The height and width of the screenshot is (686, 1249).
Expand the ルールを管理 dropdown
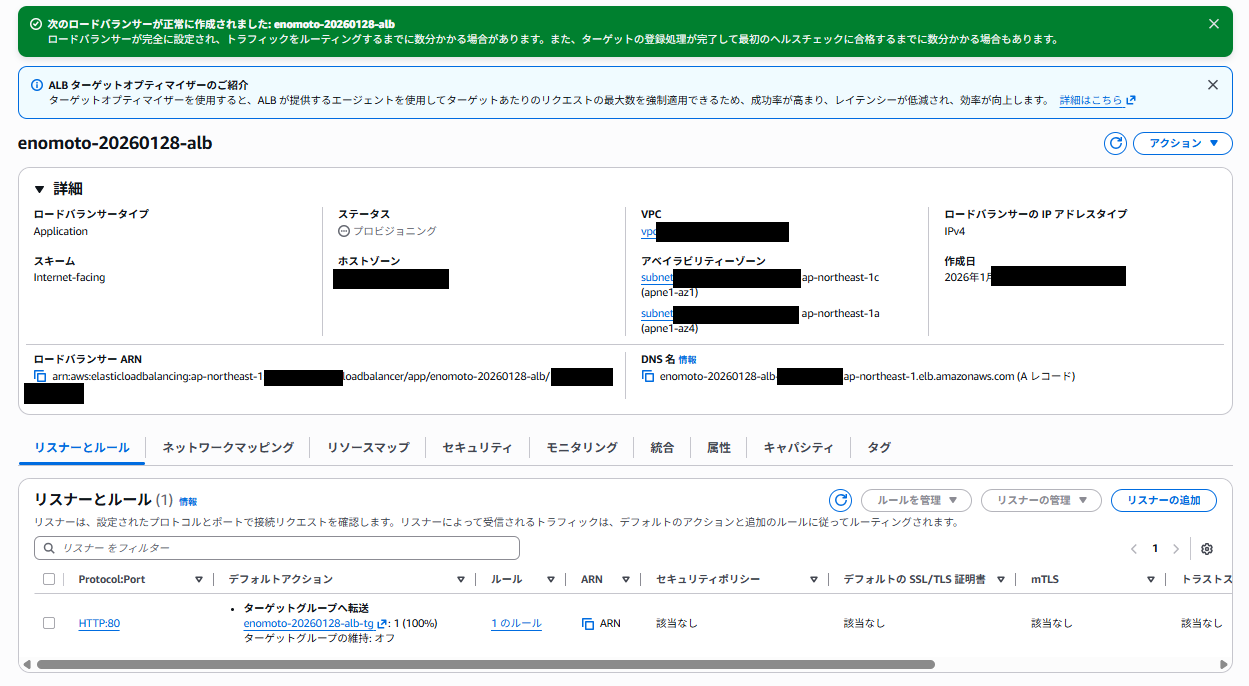(x=915, y=500)
